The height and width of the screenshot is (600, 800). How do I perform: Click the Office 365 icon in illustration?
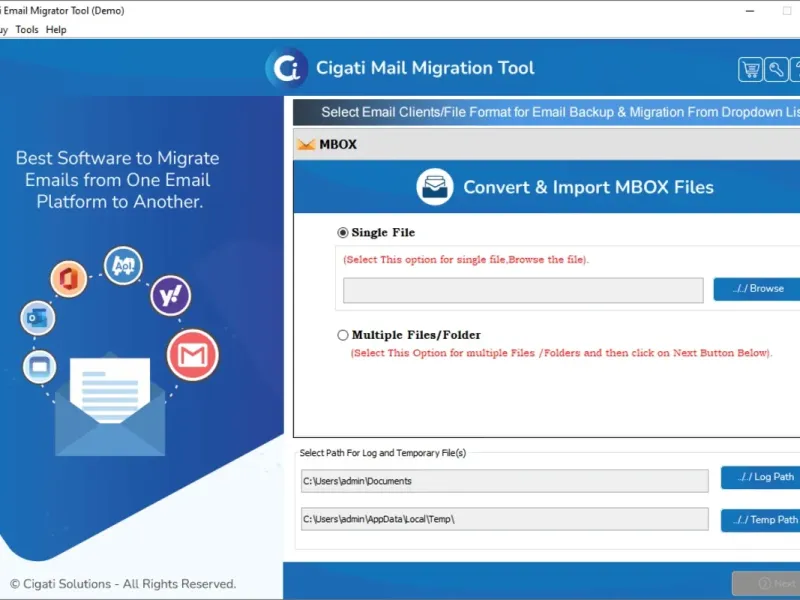pyautogui.click(x=68, y=279)
